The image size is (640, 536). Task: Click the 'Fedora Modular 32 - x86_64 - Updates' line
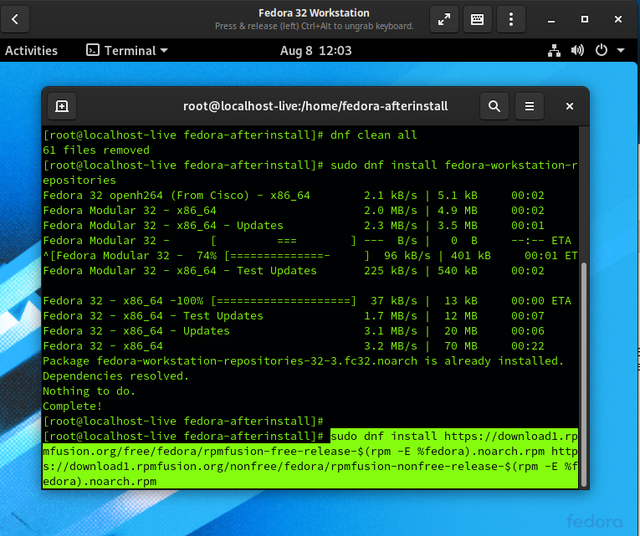click(x=293, y=226)
